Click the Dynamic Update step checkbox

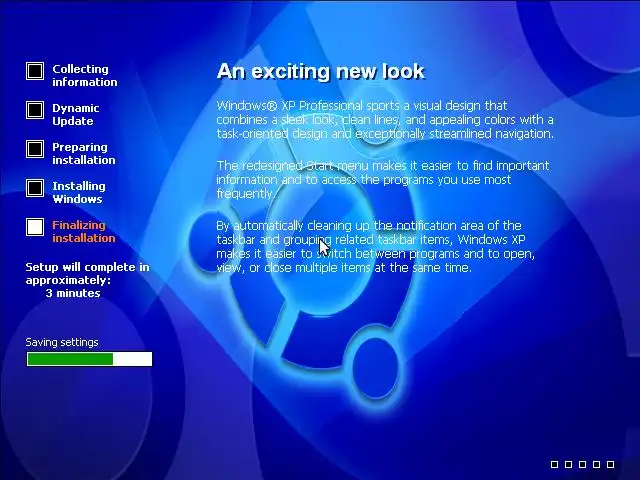[x=35, y=110]
